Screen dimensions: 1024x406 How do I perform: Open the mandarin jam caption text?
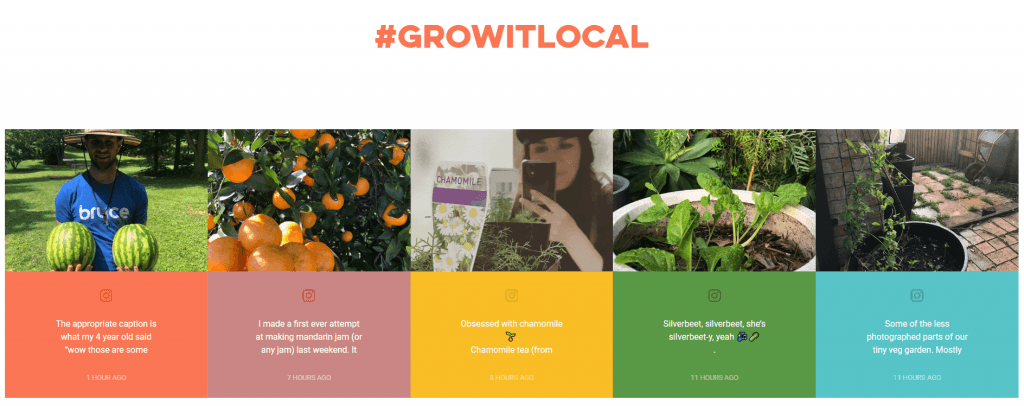(x=309, y=337)
